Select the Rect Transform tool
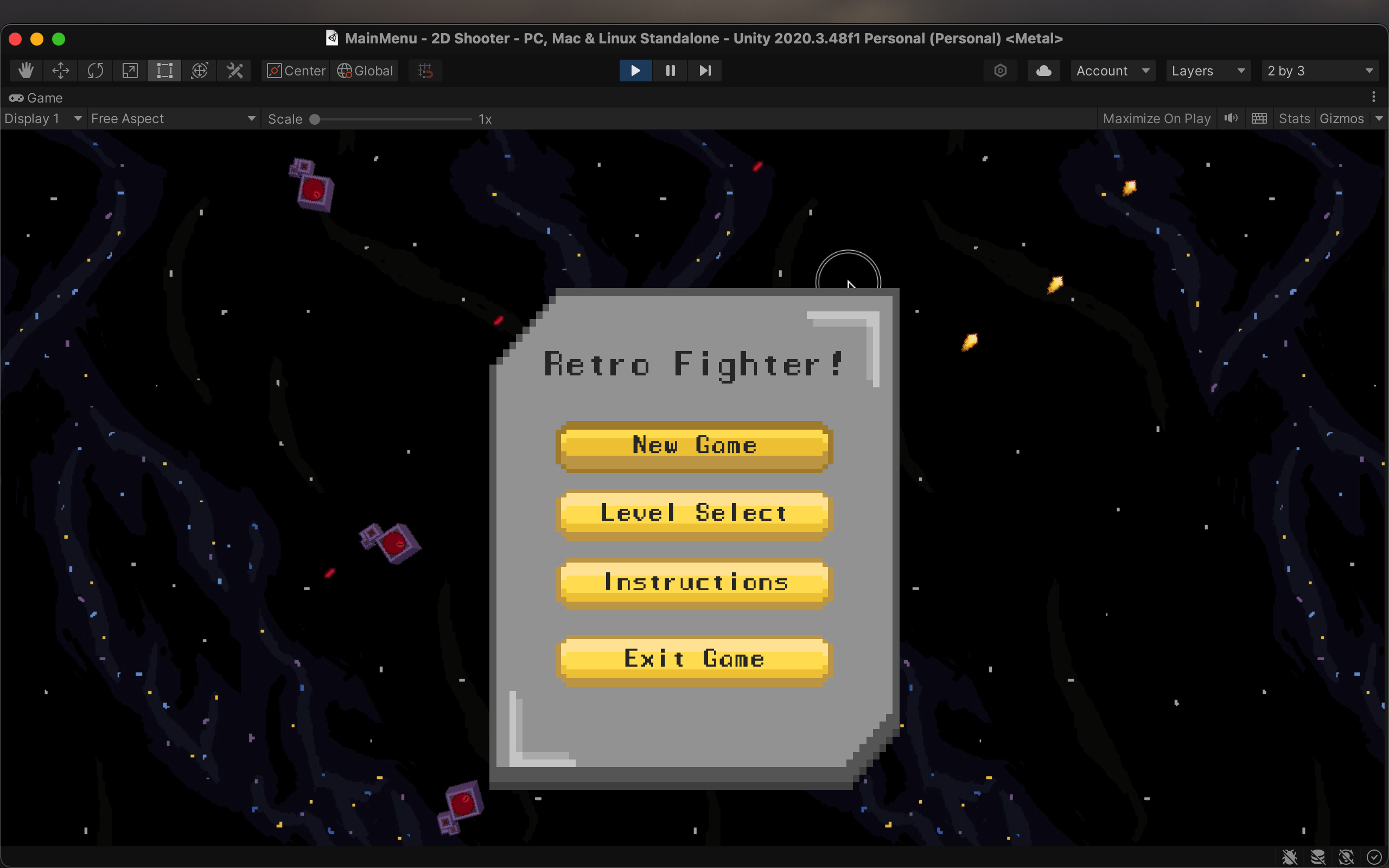The height and width of the screenshot is (868, 1389). click(165, 71)
